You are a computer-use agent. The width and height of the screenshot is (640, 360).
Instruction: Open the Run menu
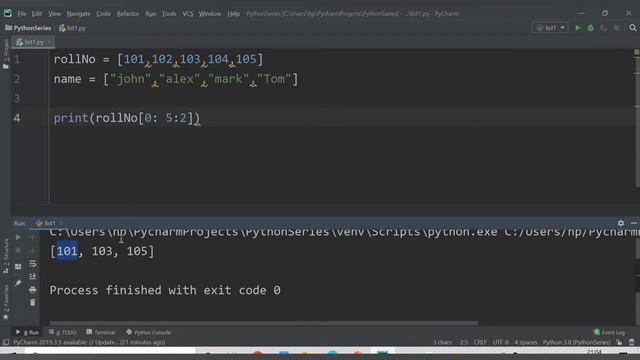[151, 13]
